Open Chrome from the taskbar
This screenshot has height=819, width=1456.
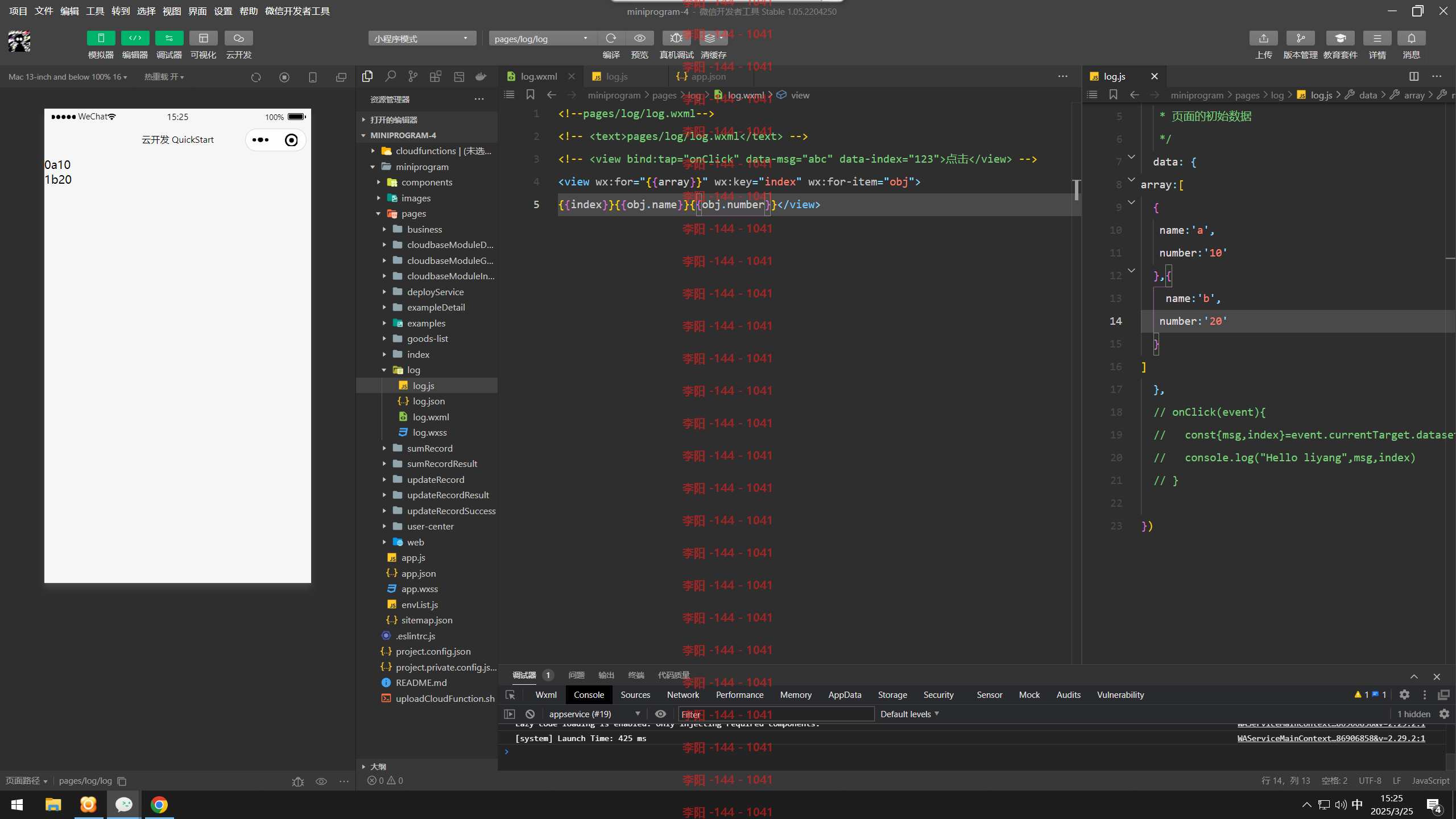coord(159,805)
